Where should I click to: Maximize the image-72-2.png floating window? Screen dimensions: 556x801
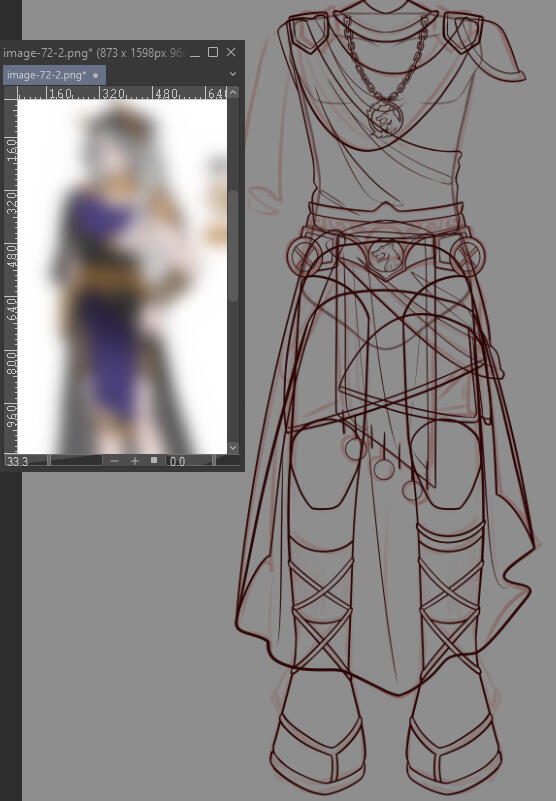coord(213,52)
